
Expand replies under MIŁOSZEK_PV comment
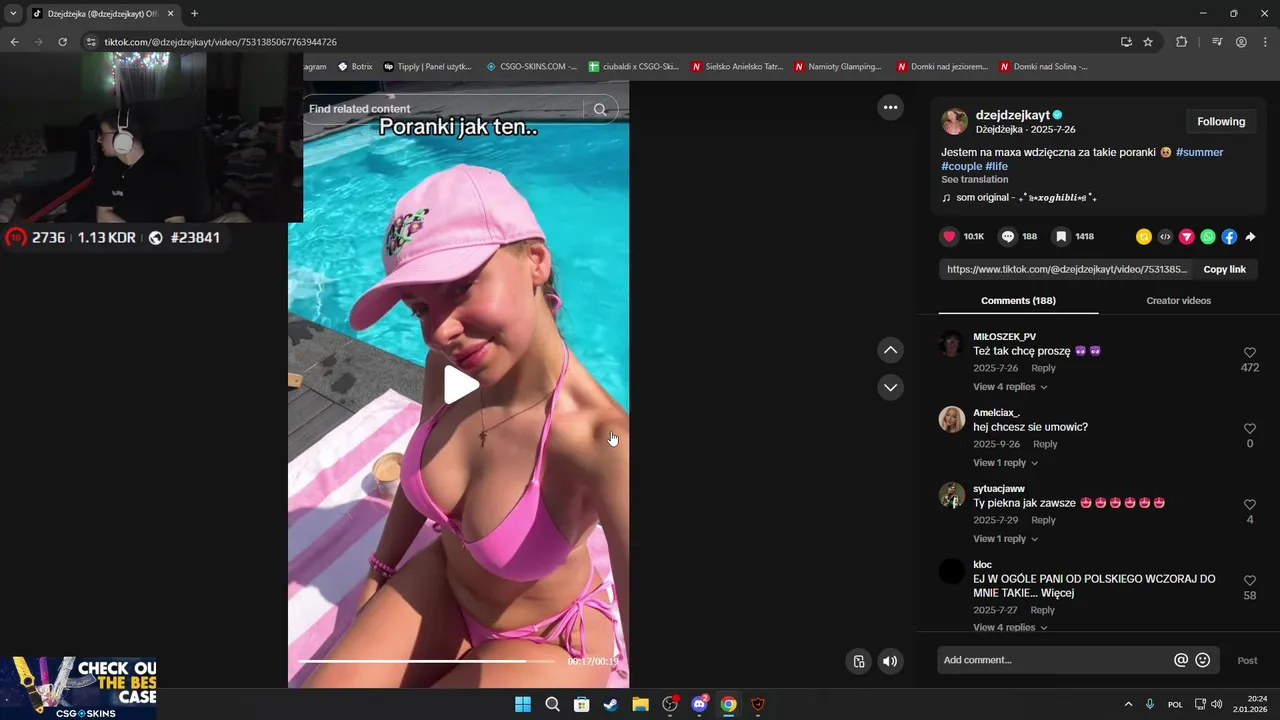(x=1010, y=387)
